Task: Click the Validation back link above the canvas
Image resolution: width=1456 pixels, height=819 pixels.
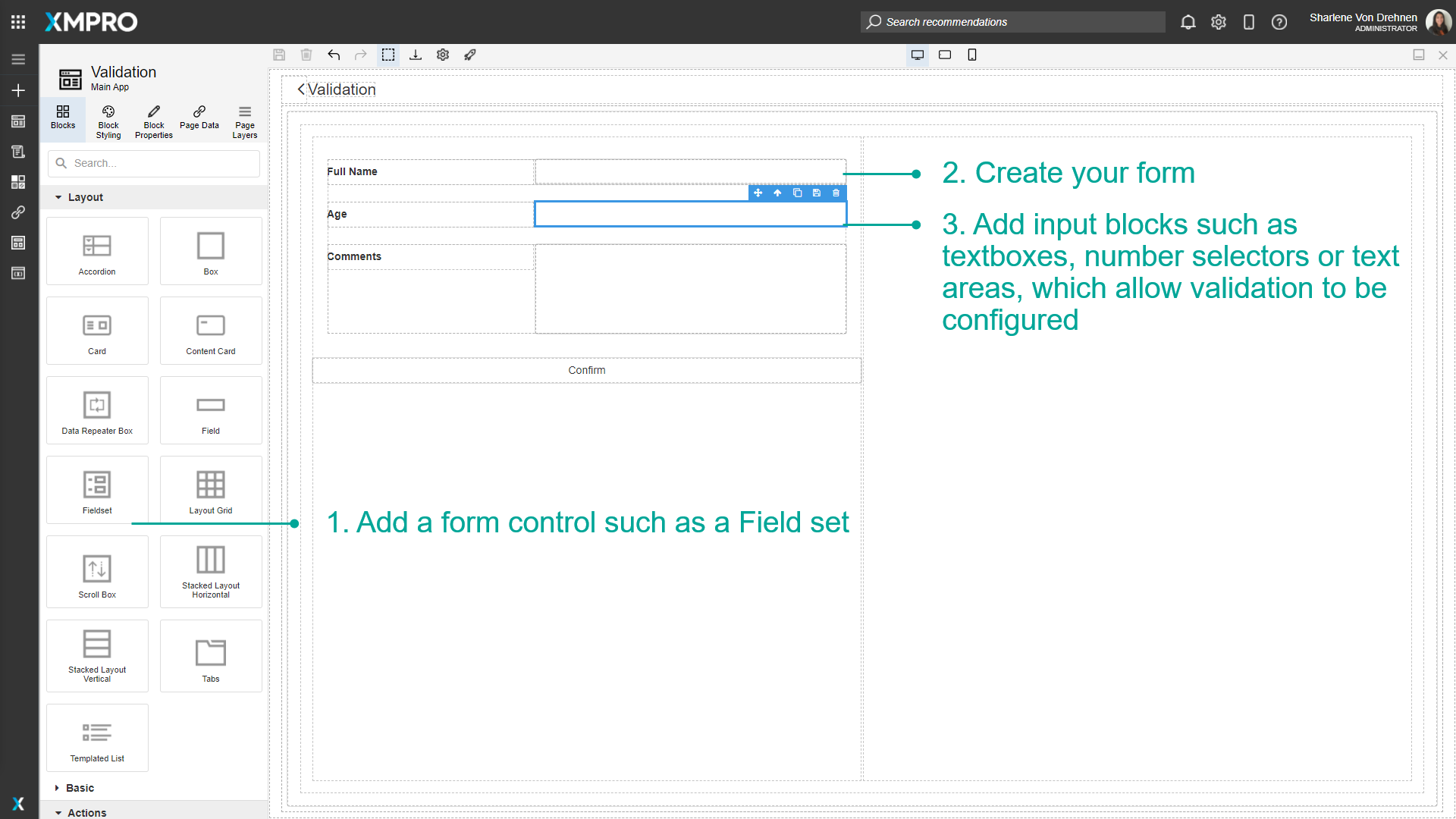Action: click(340, 89)
